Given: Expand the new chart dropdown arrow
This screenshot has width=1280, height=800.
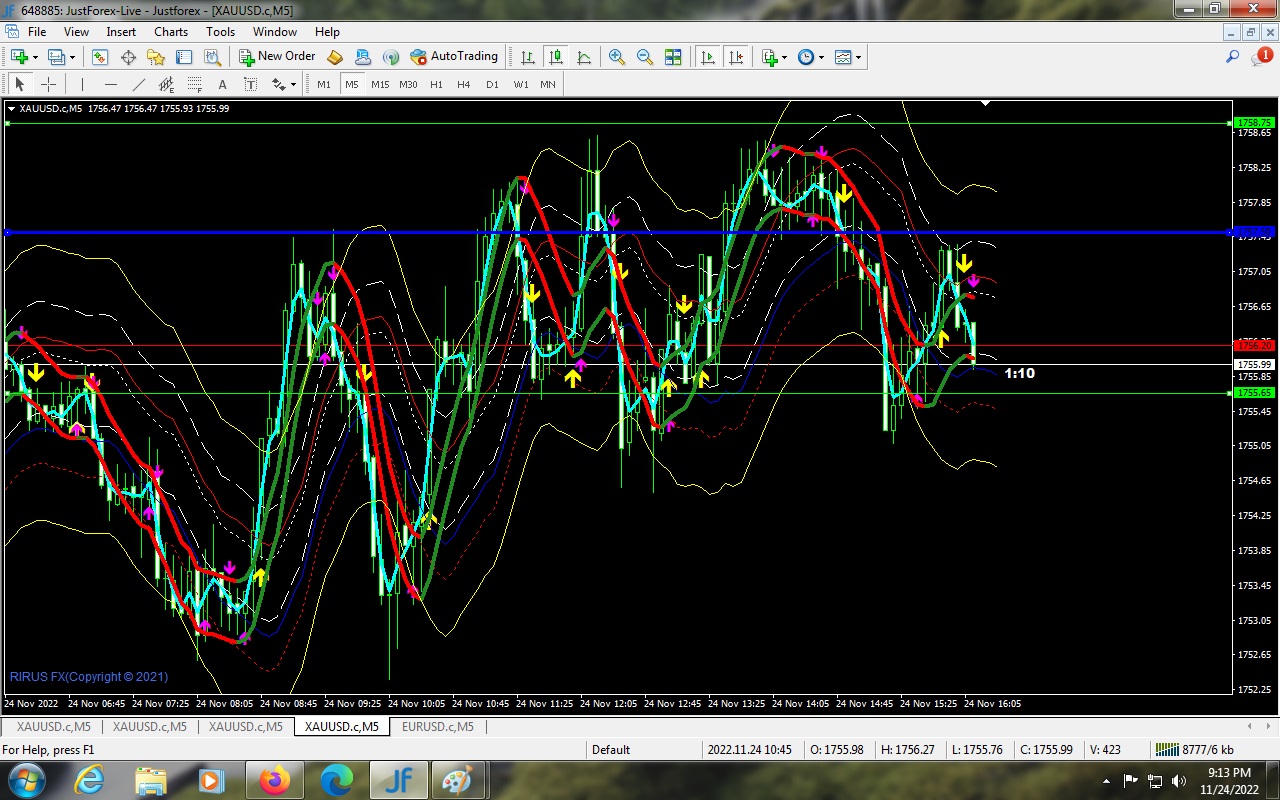Looking at the screenshot, I should pyautogui.click(x=33, y=57).
